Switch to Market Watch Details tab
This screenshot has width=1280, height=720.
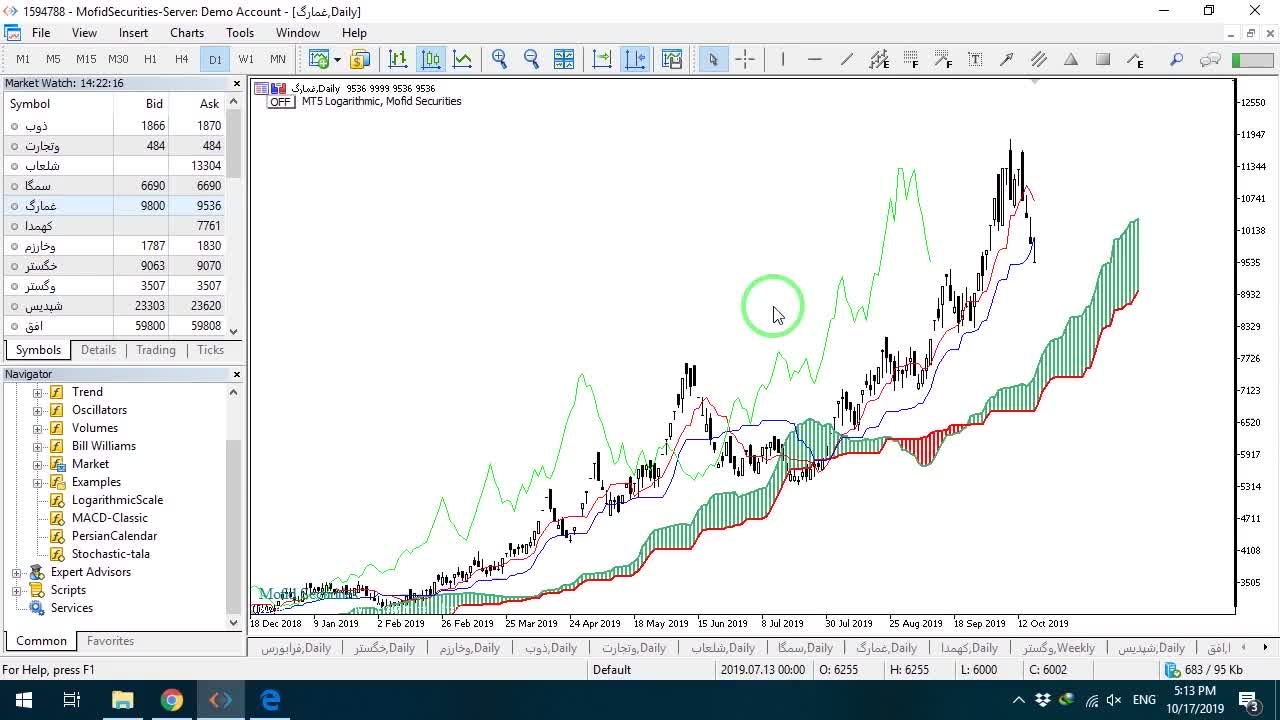(x=98, y=350)
